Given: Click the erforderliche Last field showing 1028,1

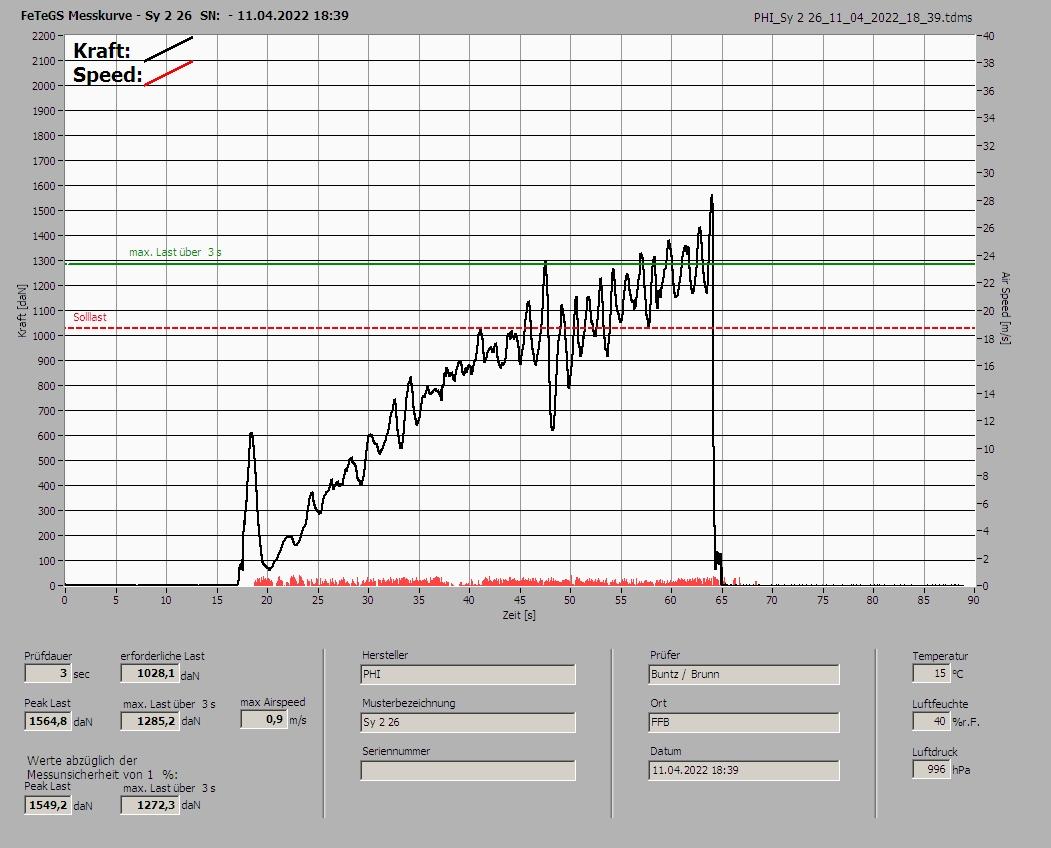Looking at the screenshot, I should coord(149,674).
